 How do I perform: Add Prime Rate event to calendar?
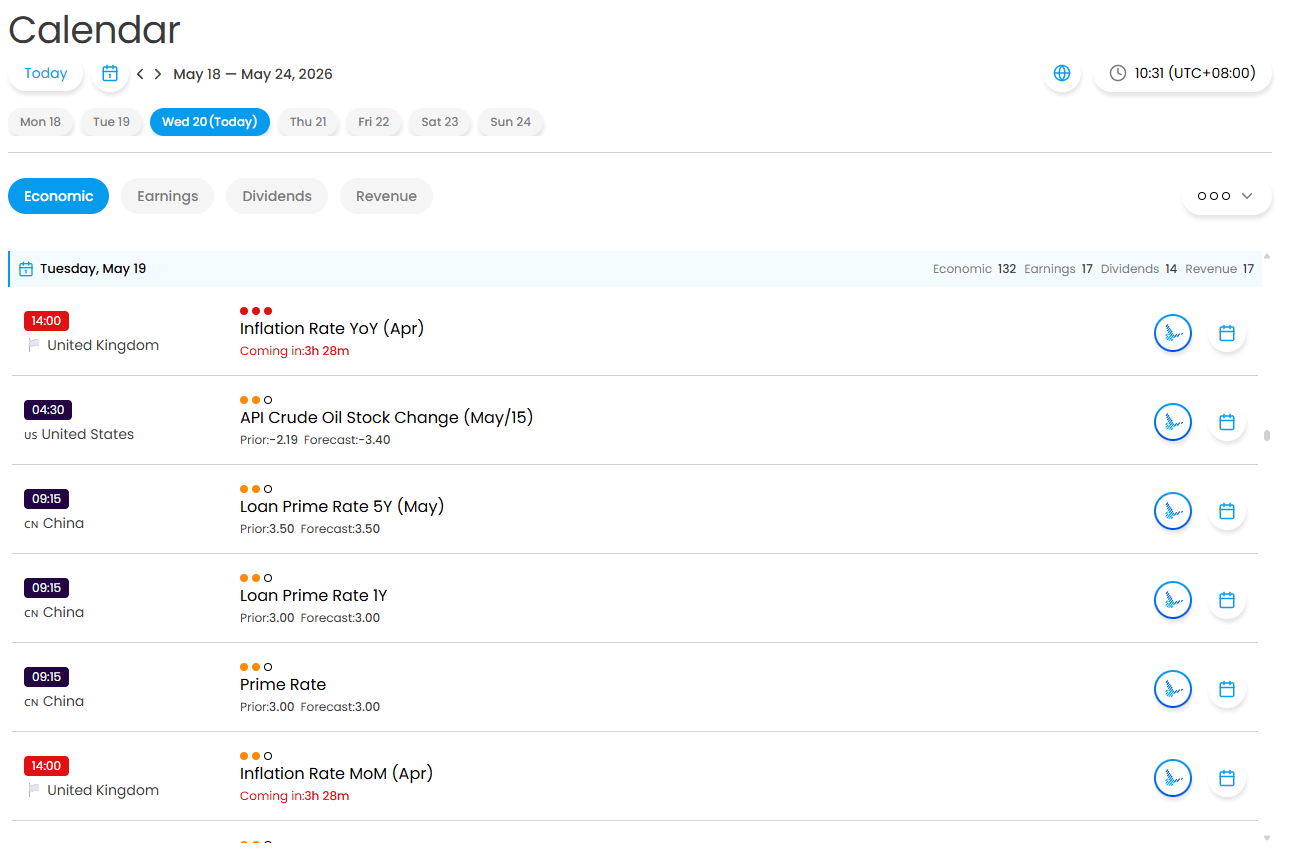(x=1227, y=689)
